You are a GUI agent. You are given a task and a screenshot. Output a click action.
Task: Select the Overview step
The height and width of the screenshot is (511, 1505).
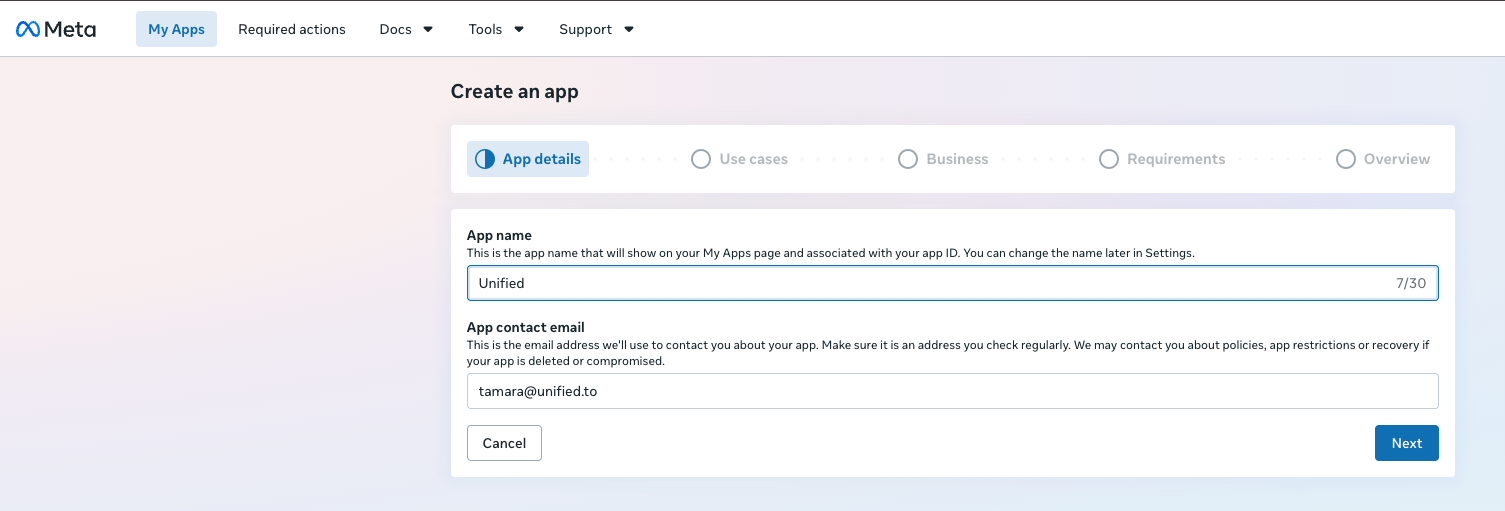pos(1383,159)
